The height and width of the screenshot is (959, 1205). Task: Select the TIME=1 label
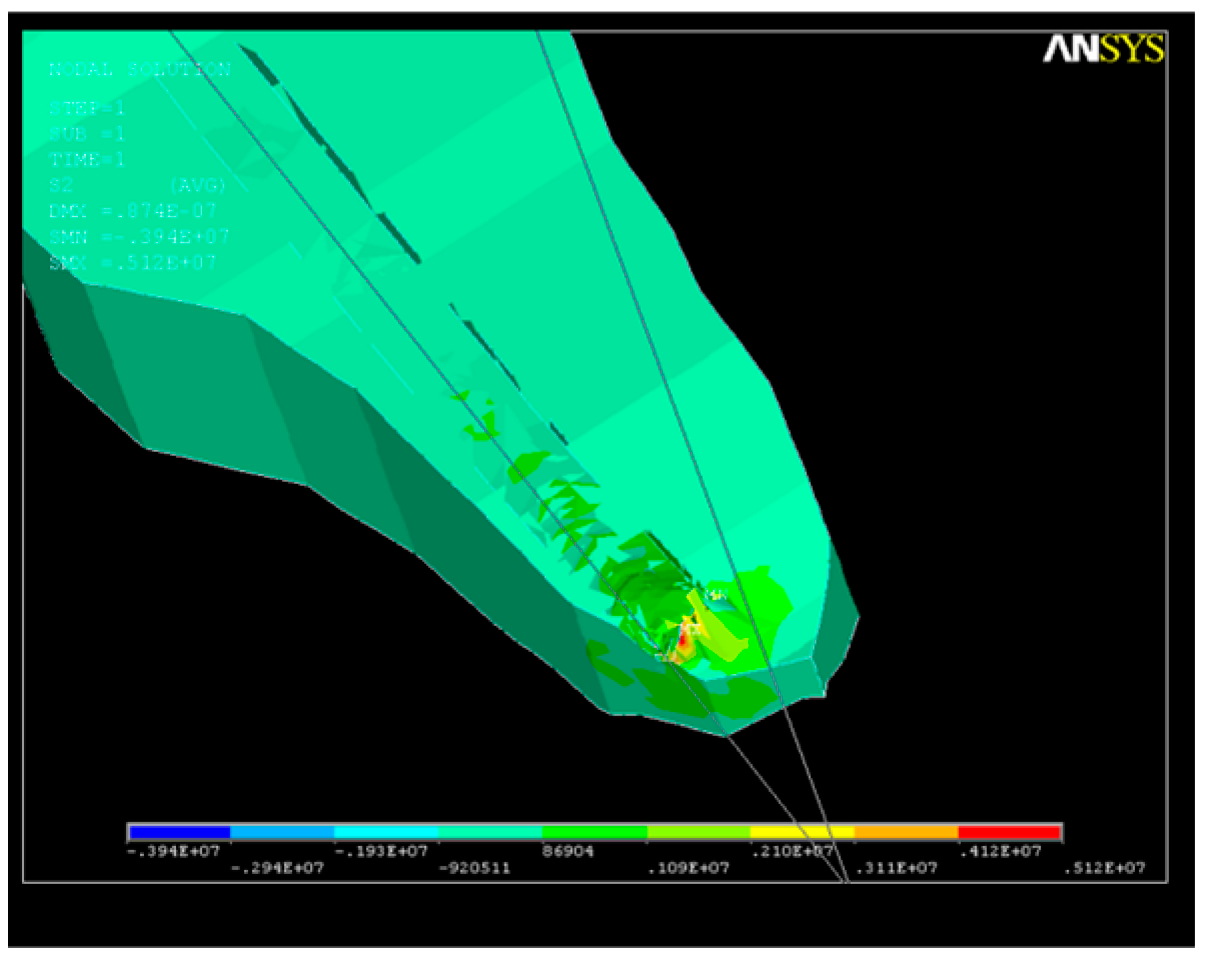[87, 159]
